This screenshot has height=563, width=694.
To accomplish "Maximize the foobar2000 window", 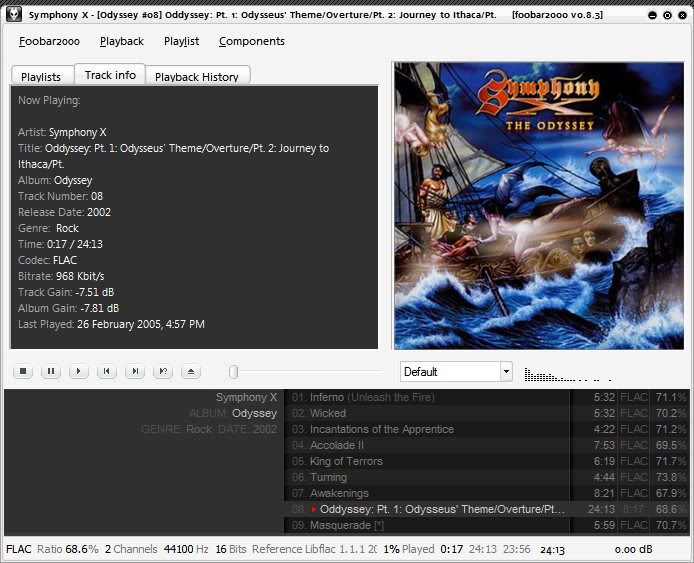I will click(x=667, y=15).
